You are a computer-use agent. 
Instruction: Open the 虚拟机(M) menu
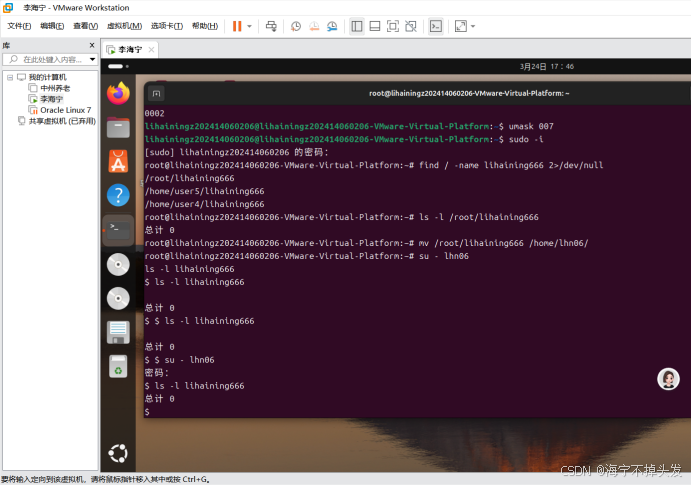click(124, 26)
